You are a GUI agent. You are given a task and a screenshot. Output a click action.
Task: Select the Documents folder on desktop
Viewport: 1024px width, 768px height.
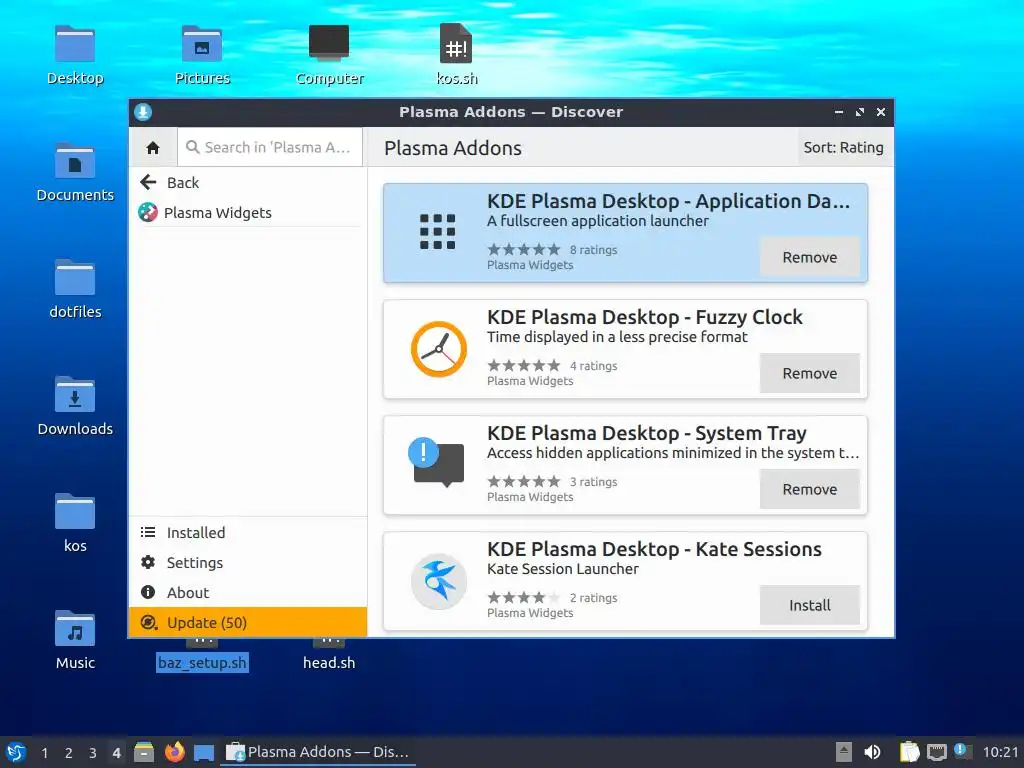[75, 161]
